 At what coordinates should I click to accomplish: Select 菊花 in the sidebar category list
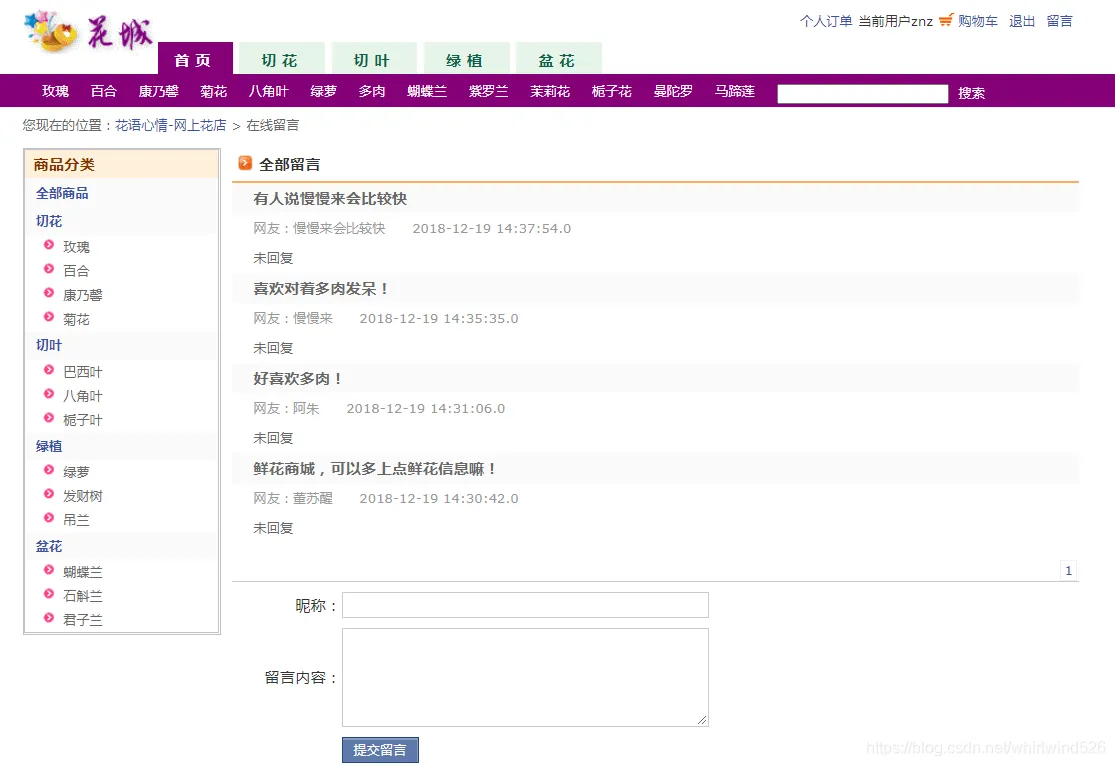76,319
